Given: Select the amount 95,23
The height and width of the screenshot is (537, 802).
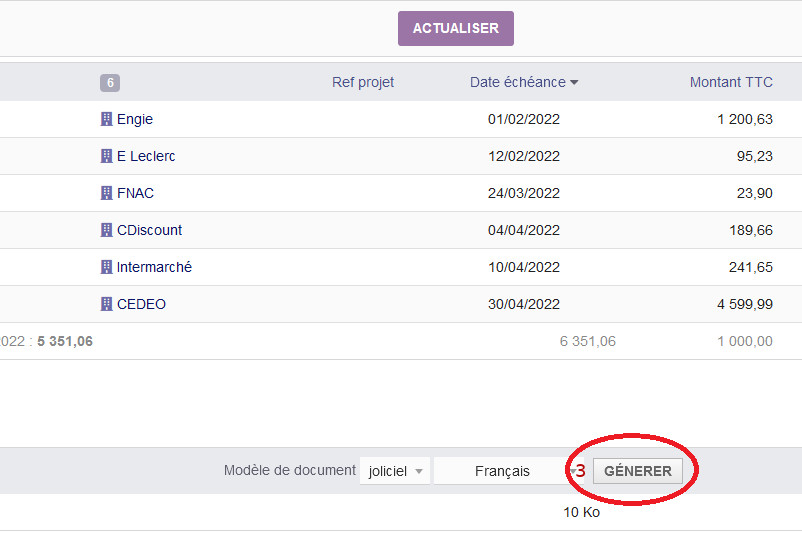Looking at the screenshot, I should tap(754, 156).
